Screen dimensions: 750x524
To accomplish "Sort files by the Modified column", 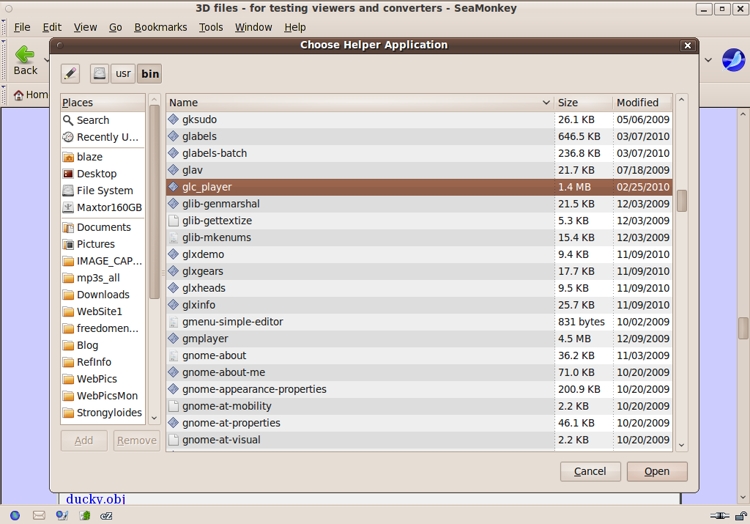I will 642,102.
